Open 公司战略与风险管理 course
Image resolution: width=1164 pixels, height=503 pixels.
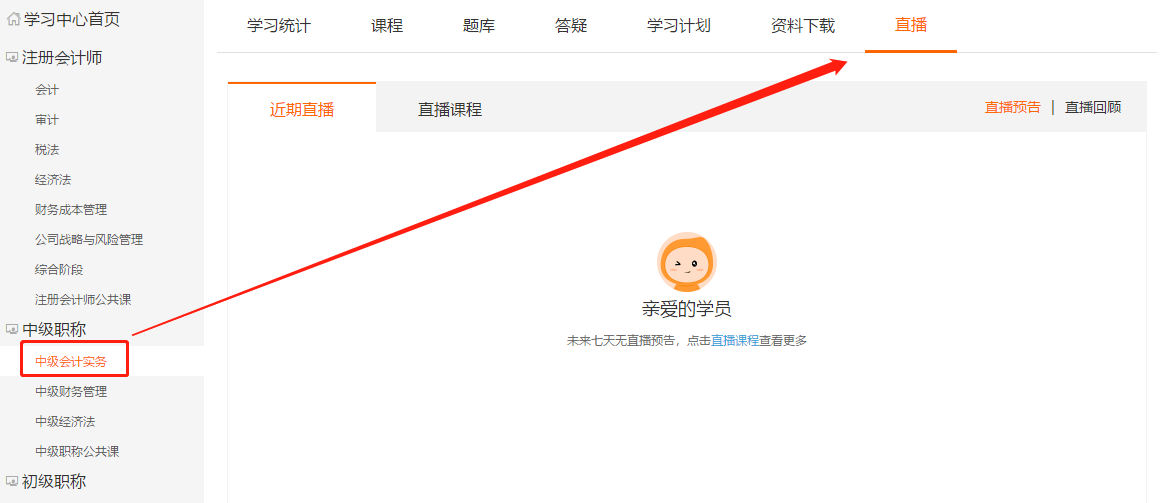click(89, 240)
